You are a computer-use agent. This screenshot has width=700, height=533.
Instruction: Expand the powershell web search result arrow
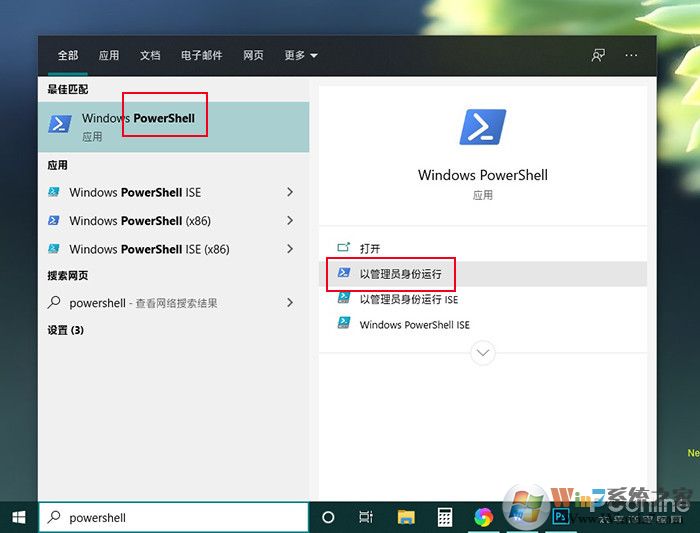pos(290,303)
